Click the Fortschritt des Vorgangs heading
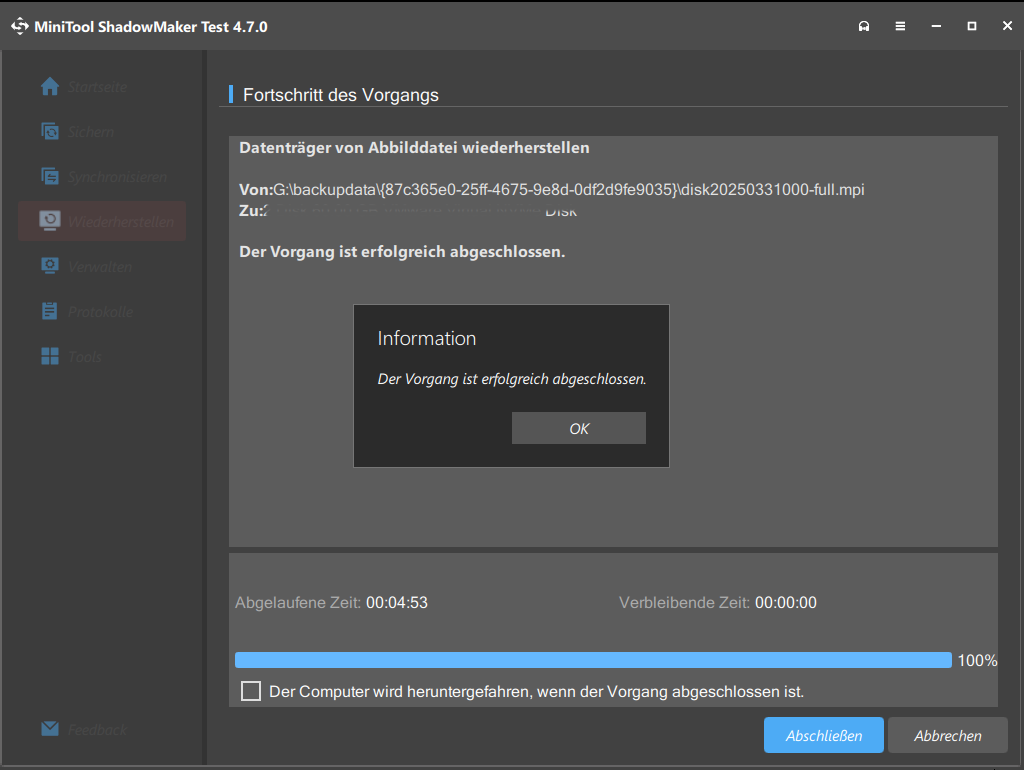This screenshot has width=1024, height=770. (340, 95)
